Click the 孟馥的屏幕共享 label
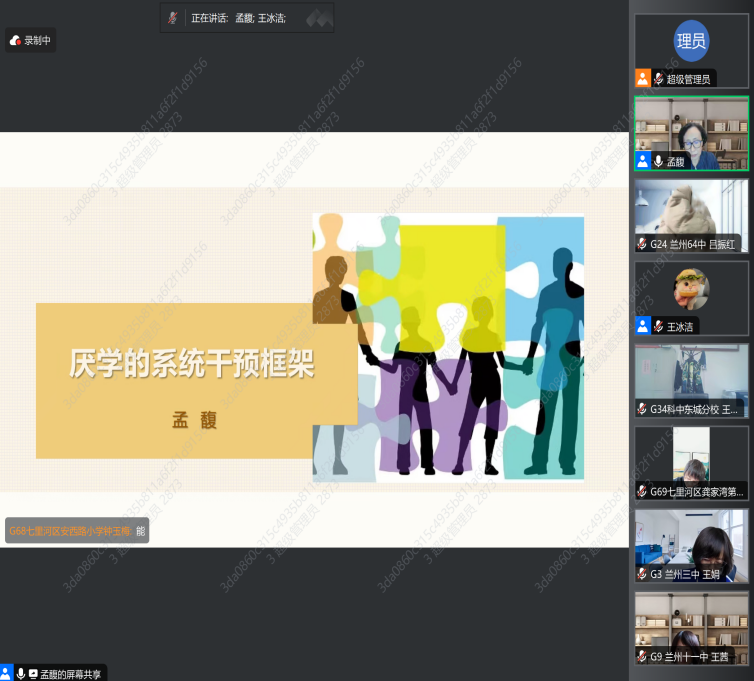The height and width of the screenshot is (681, 754). [x=71, y=674]
